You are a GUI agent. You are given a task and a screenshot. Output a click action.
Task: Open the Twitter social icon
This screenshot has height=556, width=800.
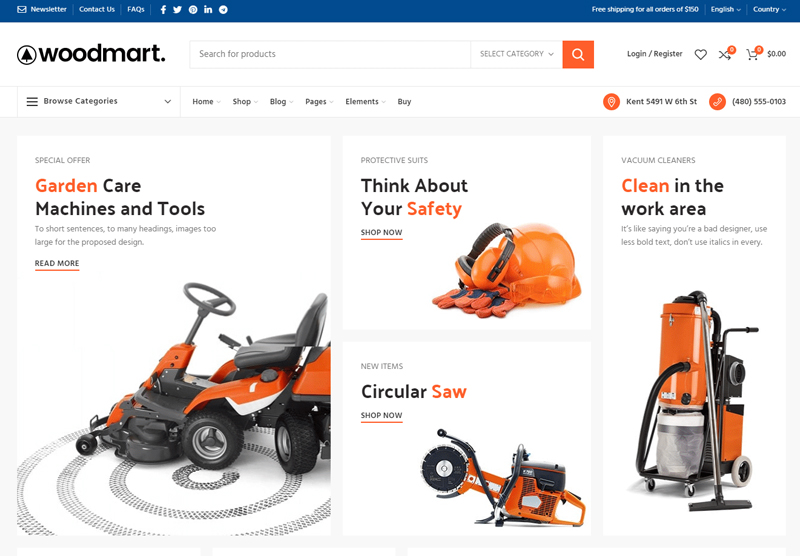tap(178, 9)
